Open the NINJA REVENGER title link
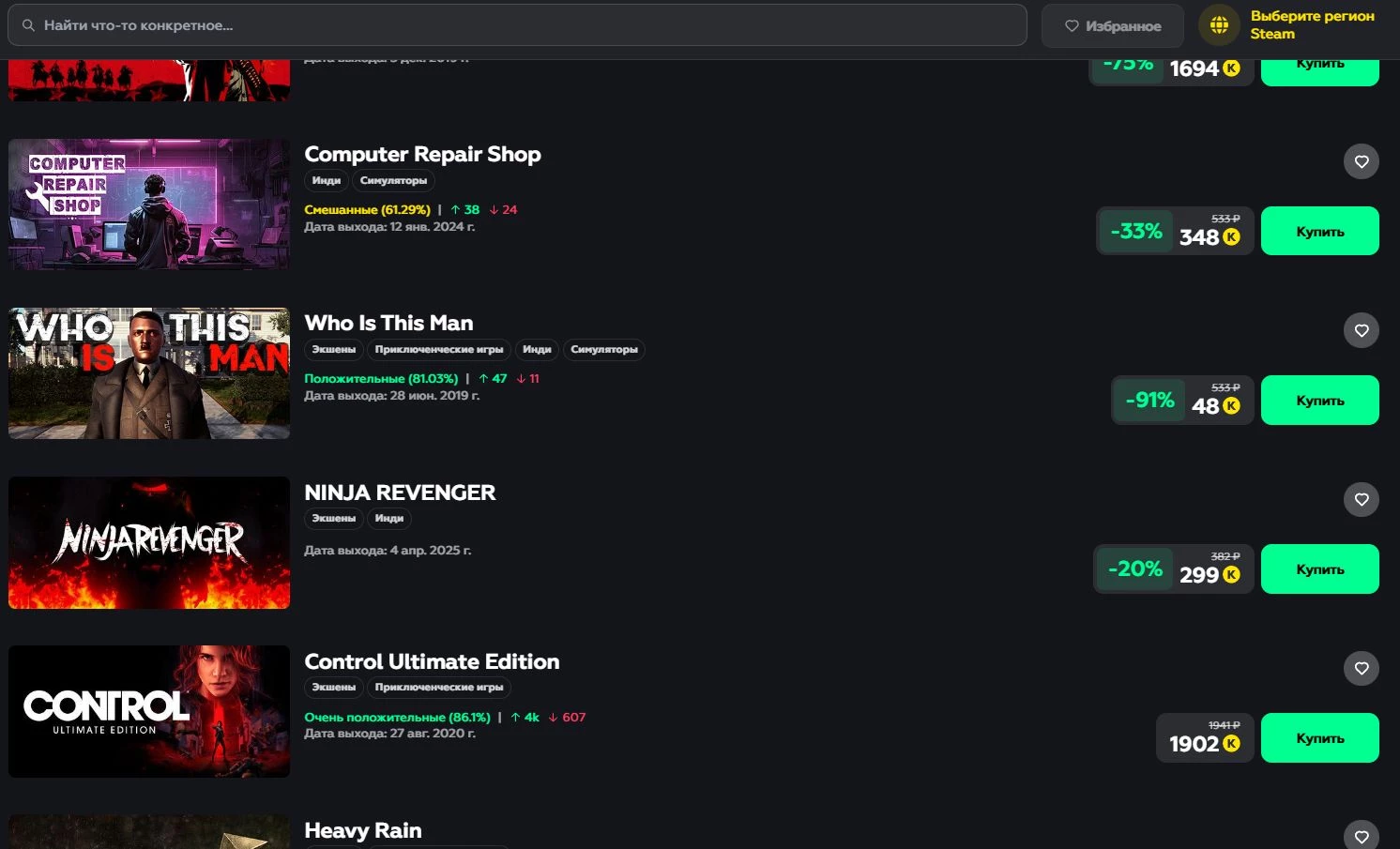Viewport: 1400px width, 849px height. pos(400,493)
